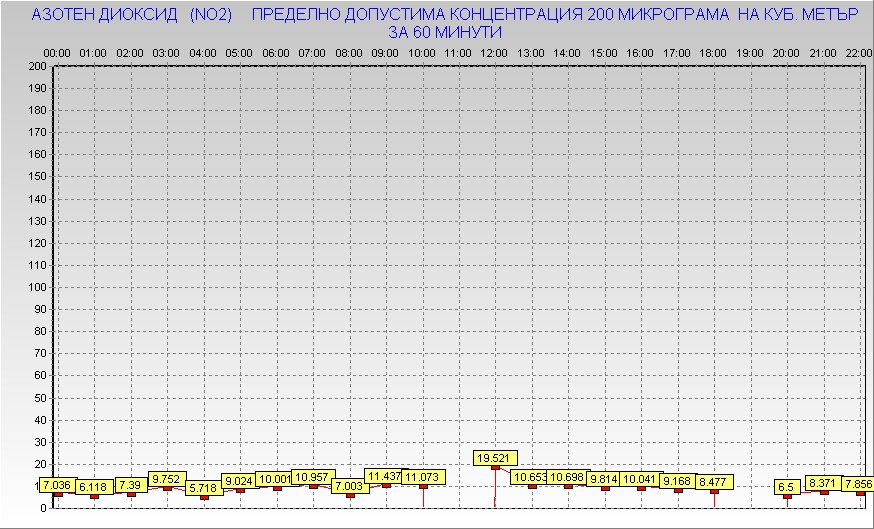Select the 9.168 data label
The height and width of the screenshot is (529, 874).
tap(677, 481)
